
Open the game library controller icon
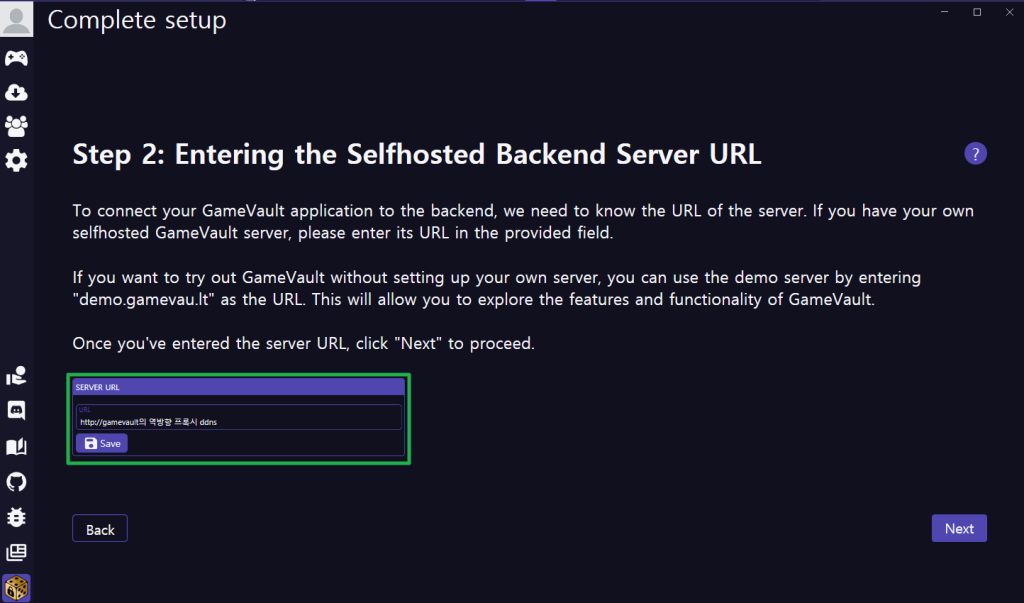[16, 58]
